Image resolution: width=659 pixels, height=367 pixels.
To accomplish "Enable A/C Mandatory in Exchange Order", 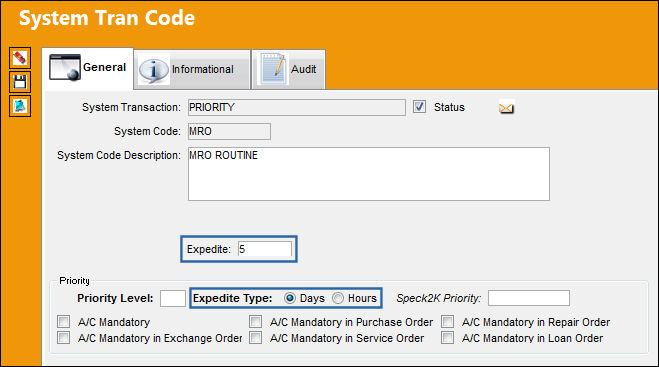I will pyautogui.click(x=63, y=338).
